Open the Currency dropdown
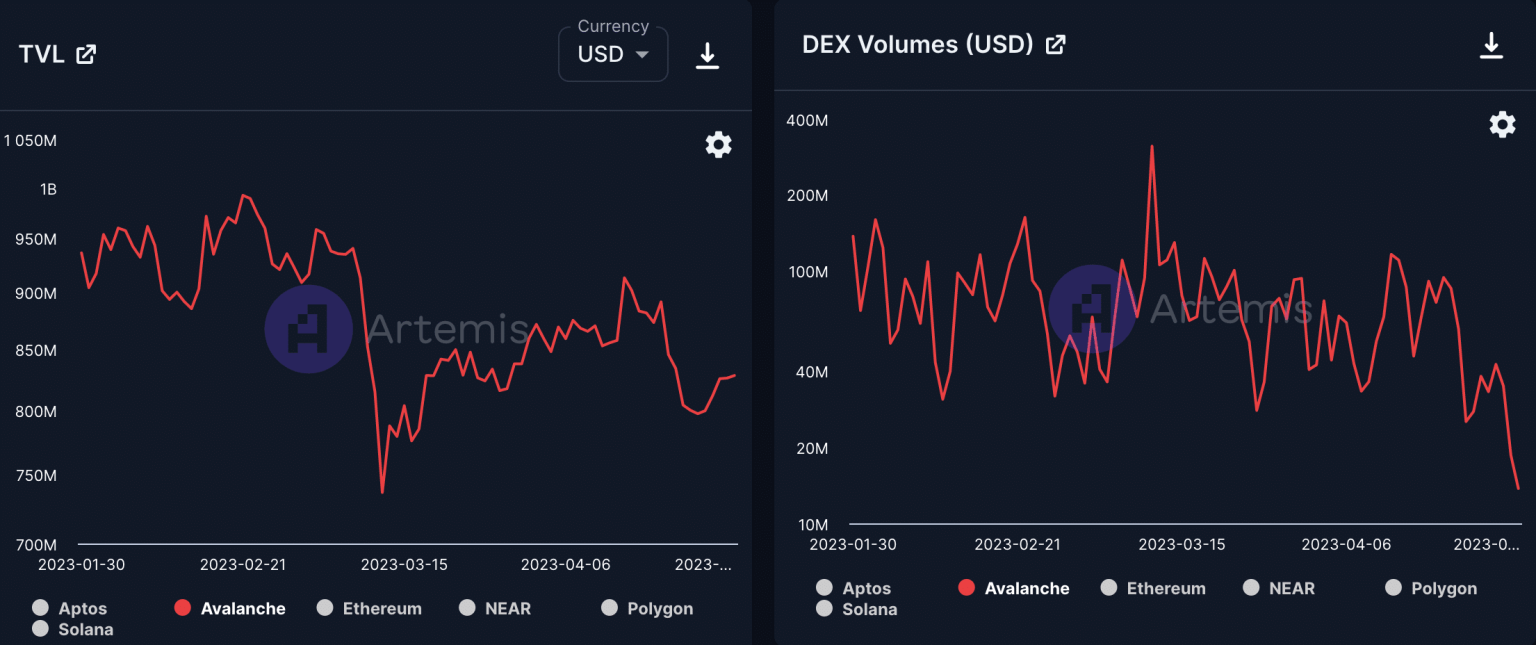 [x=613, y=54]
